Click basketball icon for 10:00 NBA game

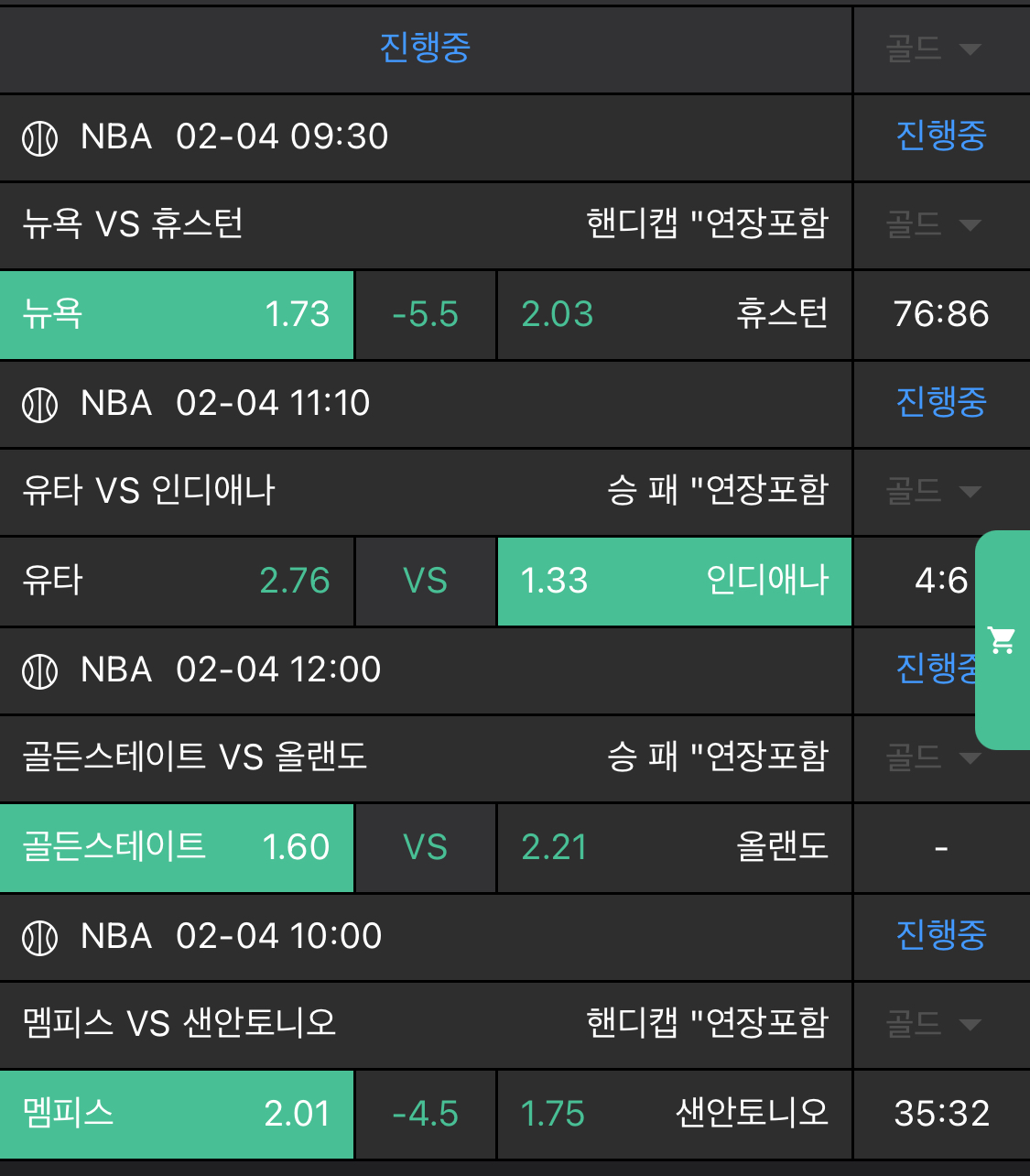[39, 938]
